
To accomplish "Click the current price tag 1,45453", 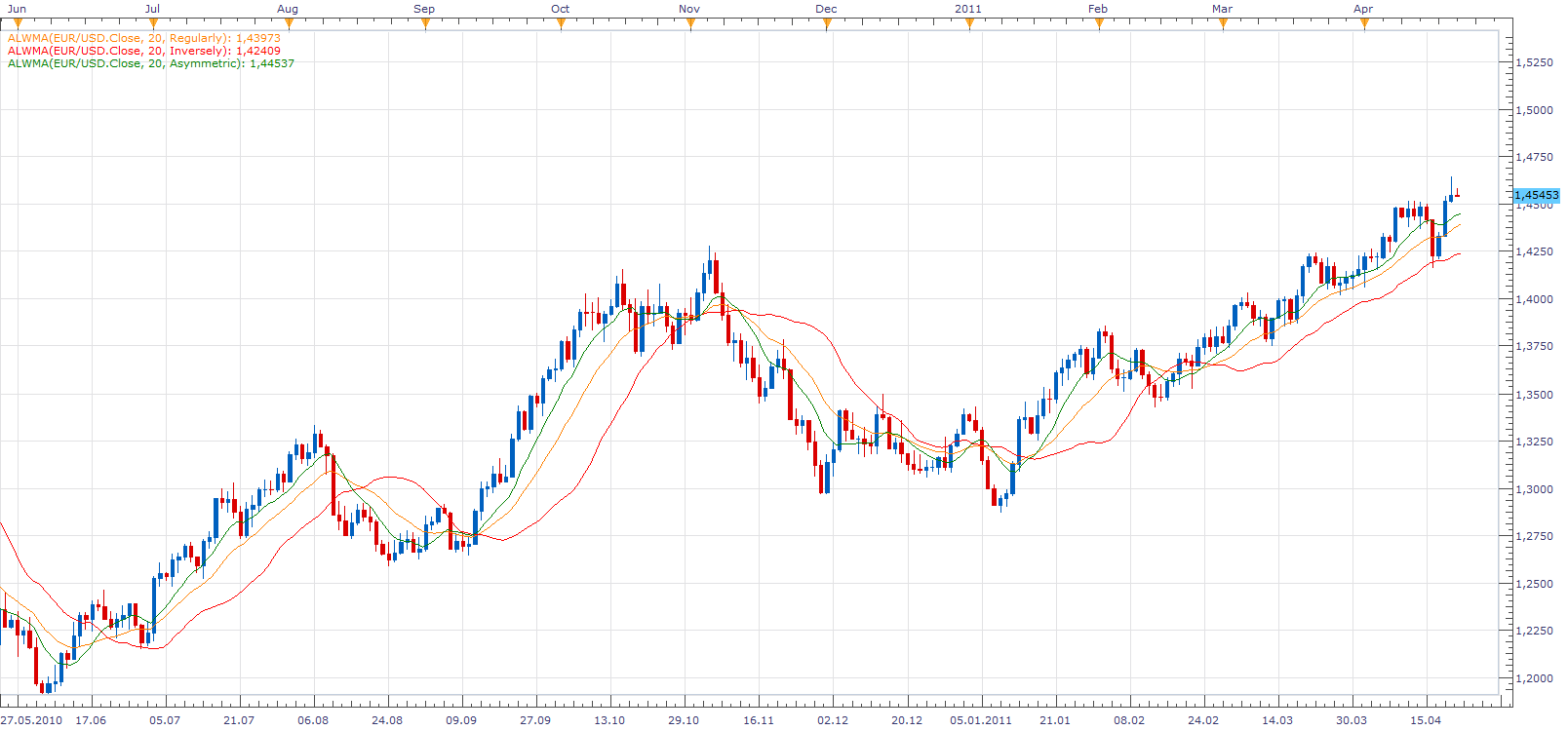I will pyautogui.click(x=1536, y=195).
